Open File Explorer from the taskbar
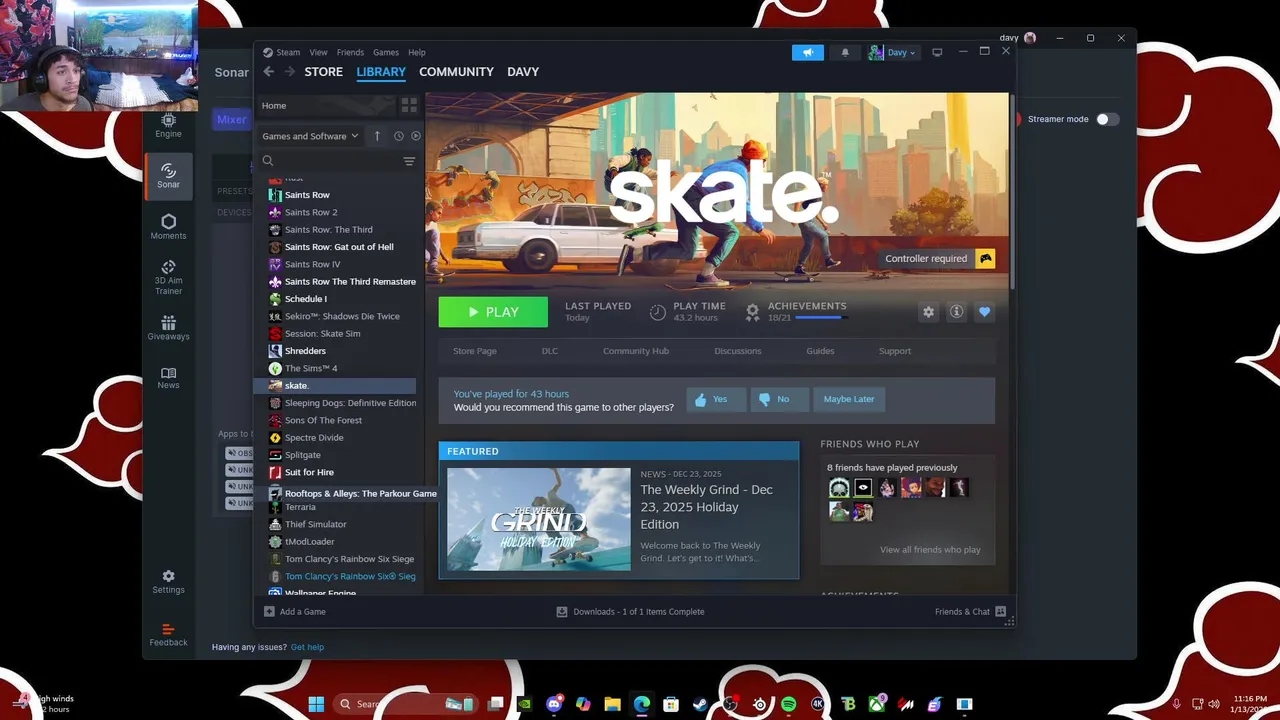The image size is (1280, 720). [612, 704]
